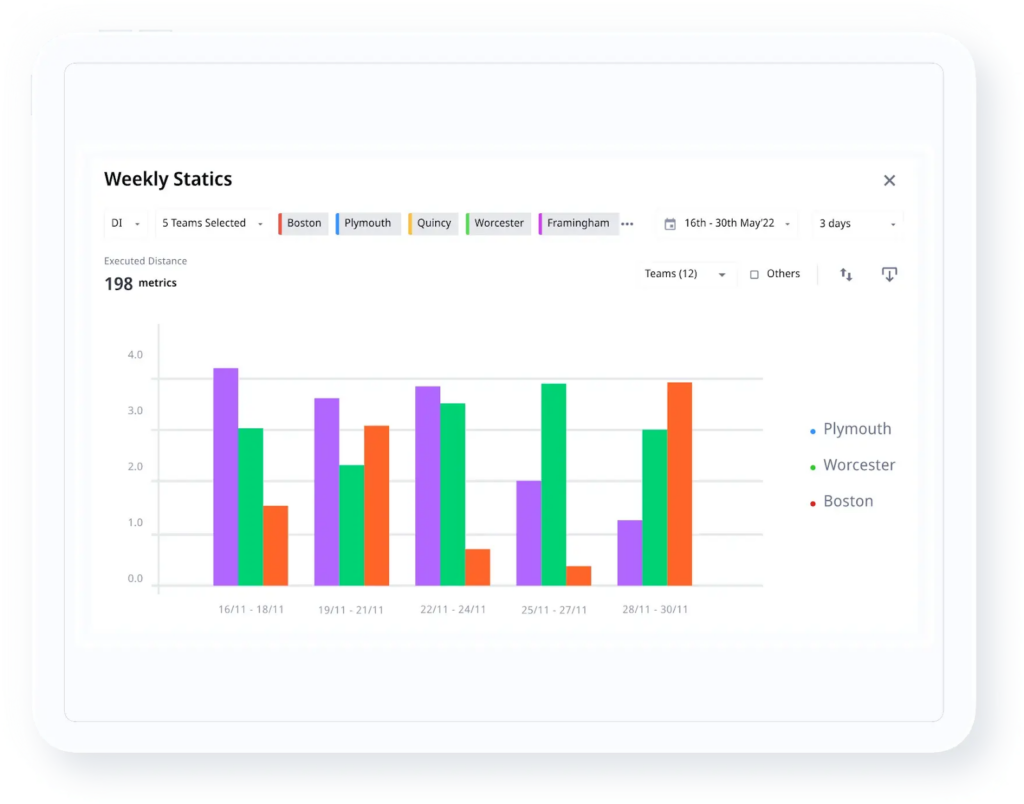Click Worcester's green legend dot
Screen dimensions: 1024x804
pyautogui.click(x=813, y=465)
